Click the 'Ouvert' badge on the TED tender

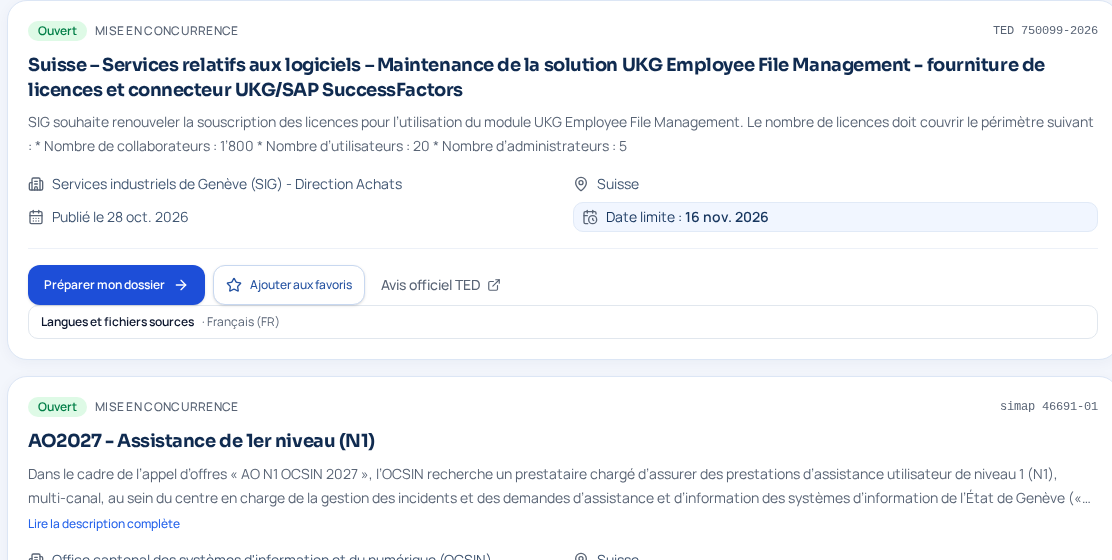(57, 31)
